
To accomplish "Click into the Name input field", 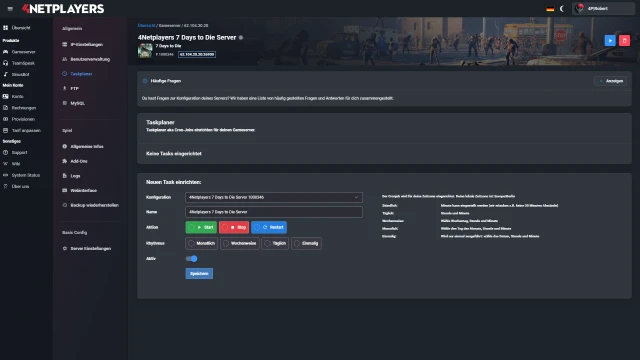I will click(x=273, y=212).
